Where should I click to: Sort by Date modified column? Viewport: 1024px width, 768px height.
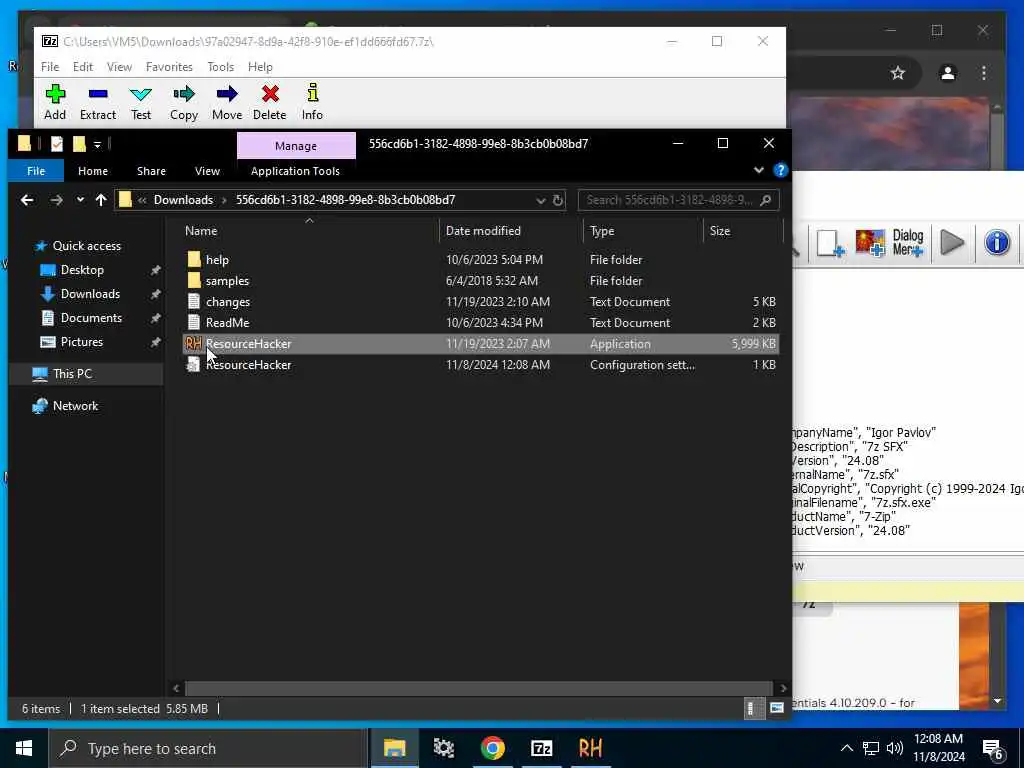coord(483,231)
